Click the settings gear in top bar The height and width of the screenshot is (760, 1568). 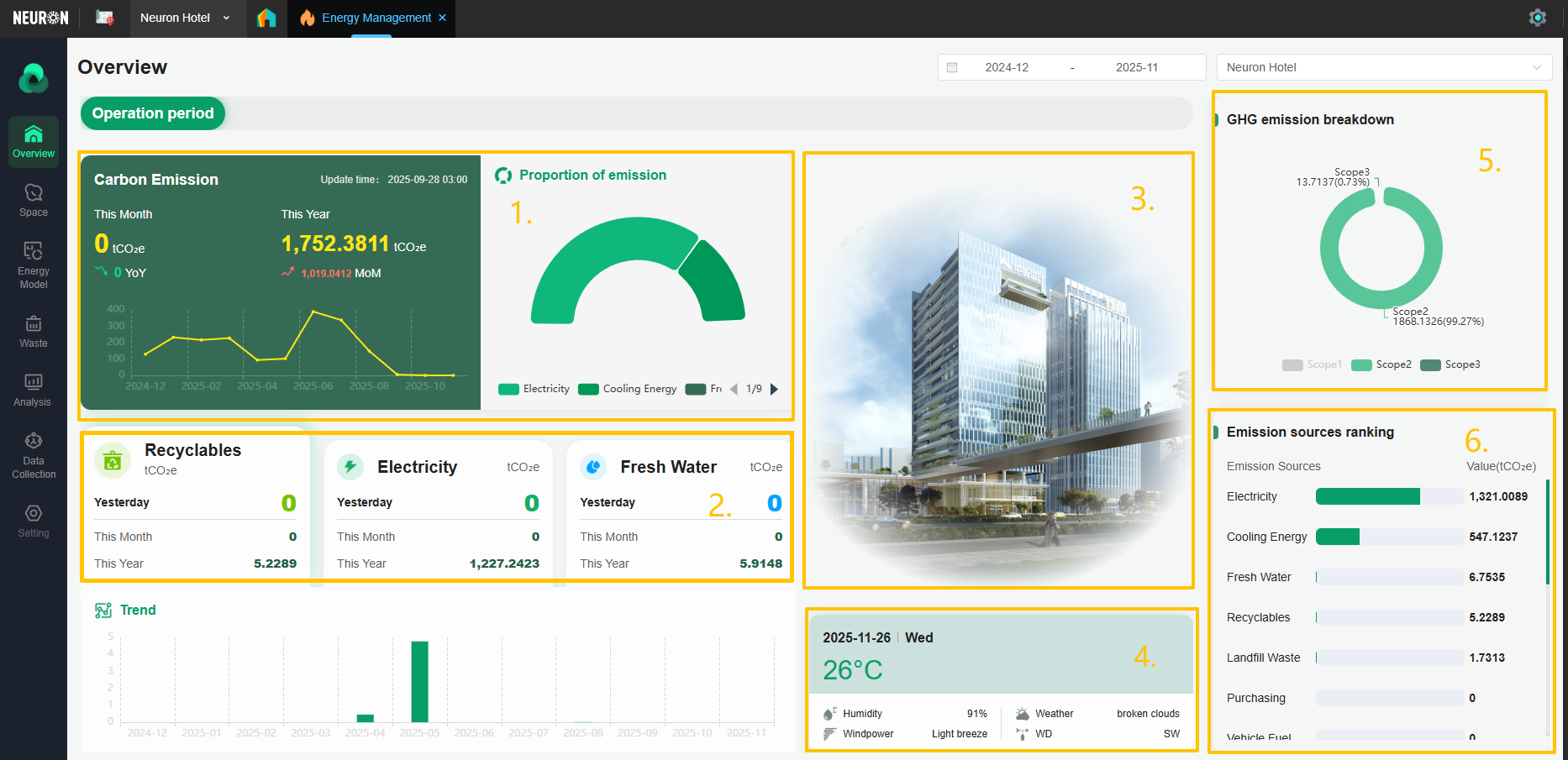(x=1537, y=18)
